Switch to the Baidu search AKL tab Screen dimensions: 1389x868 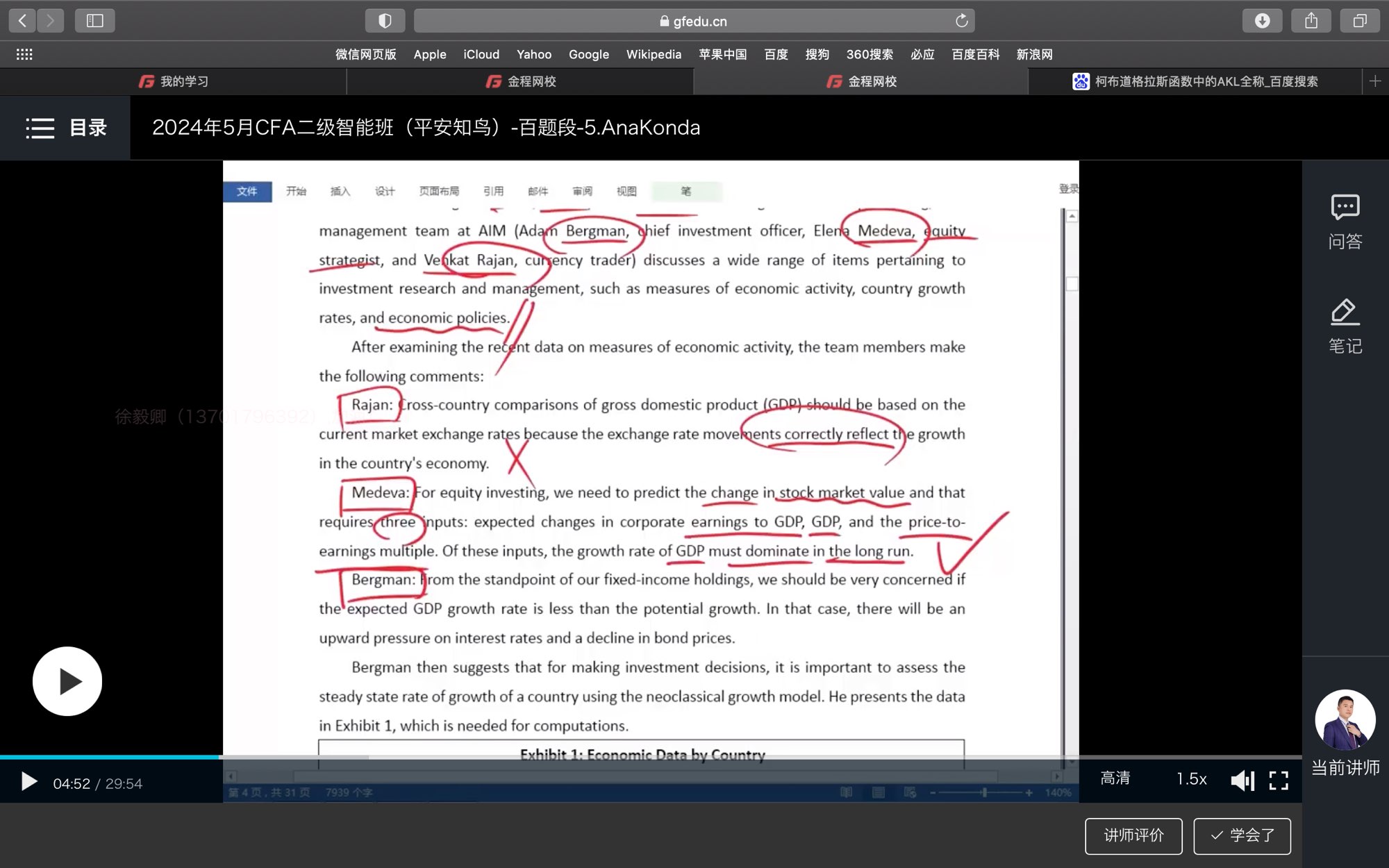1195,81
